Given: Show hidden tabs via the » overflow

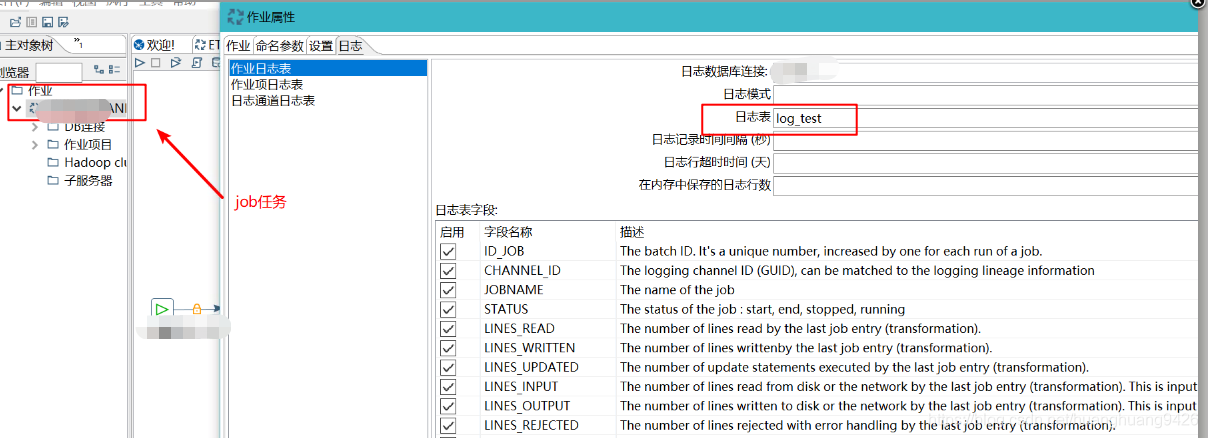Looking at the screenshot, I should [78, 43].
